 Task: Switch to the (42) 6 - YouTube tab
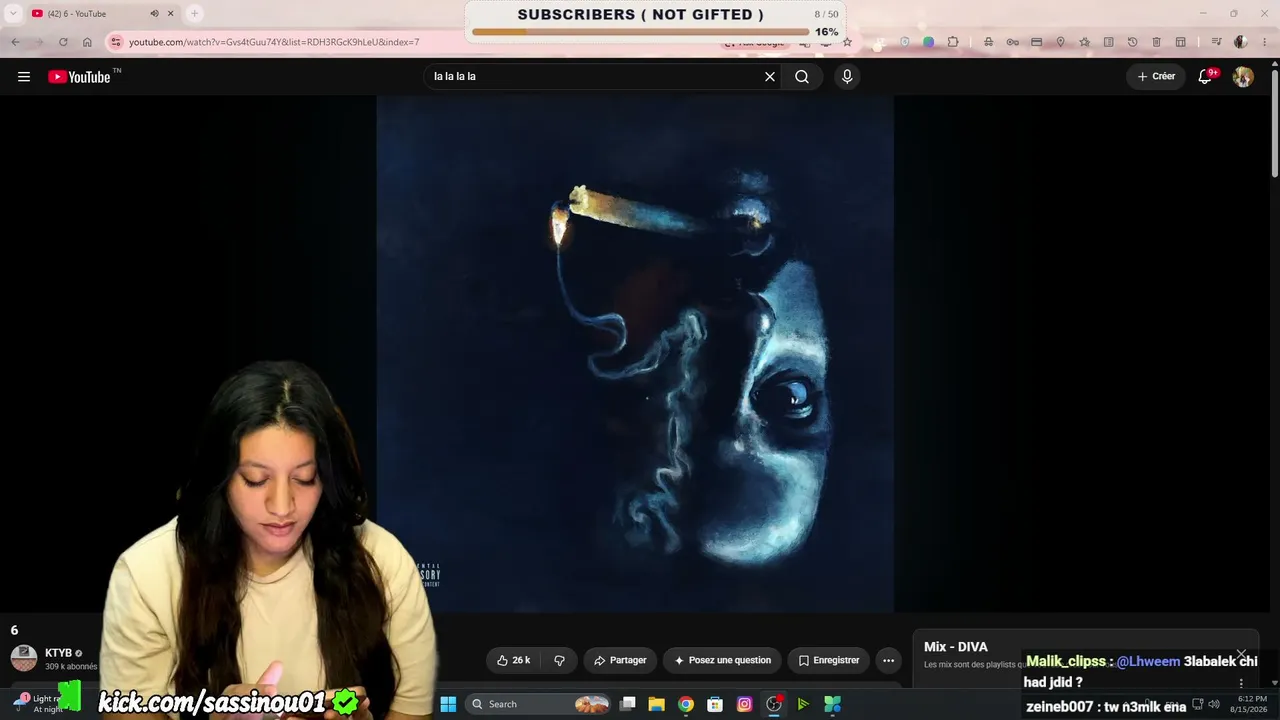pyautogui.click(x=103, y=14)
